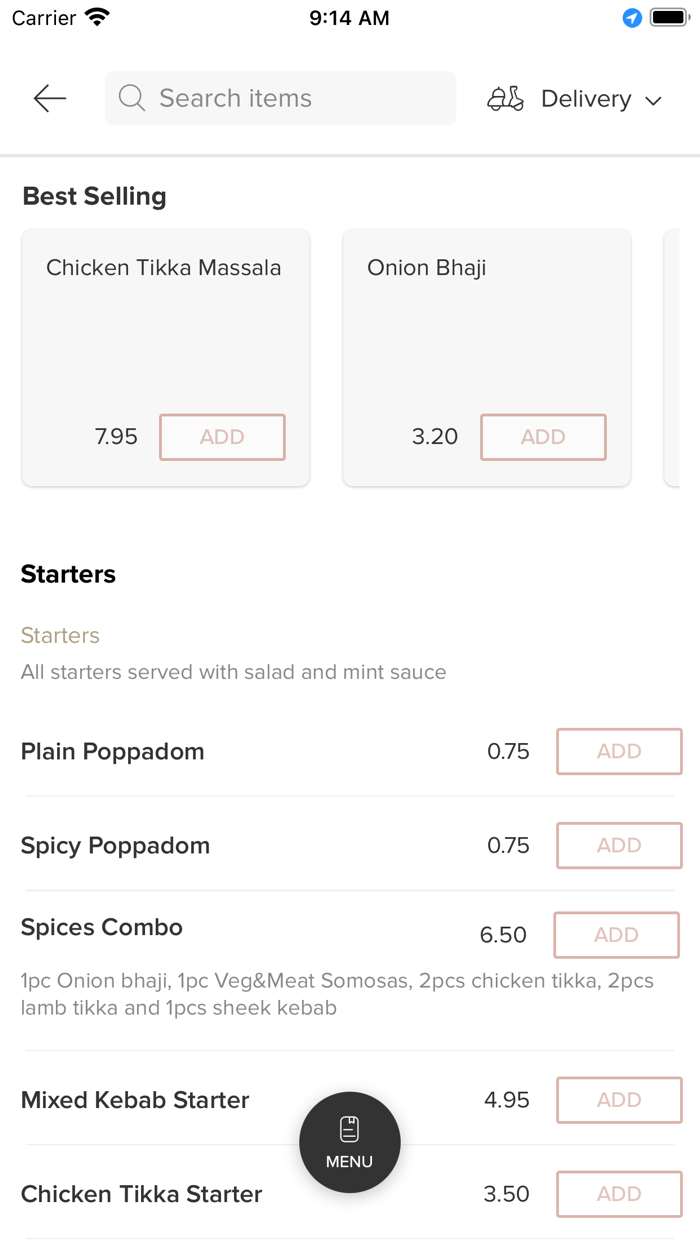
Task: Add Plain Poppadom to the cart
Action: tap(618, 751)
